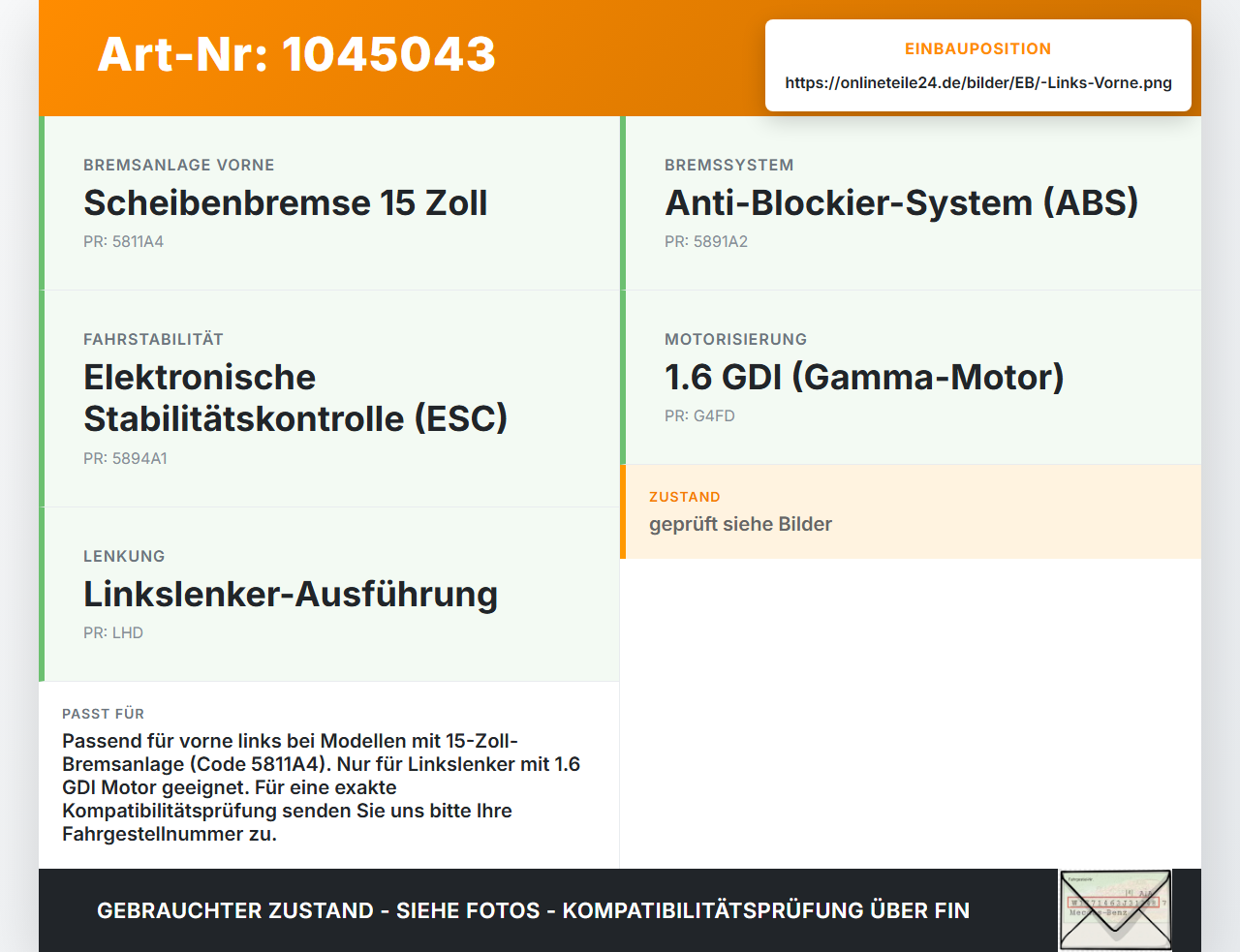Click the PR: 5891A2 code
Image resolution: width=1240 pixels, height=952 pixels.
coord(706,242)
